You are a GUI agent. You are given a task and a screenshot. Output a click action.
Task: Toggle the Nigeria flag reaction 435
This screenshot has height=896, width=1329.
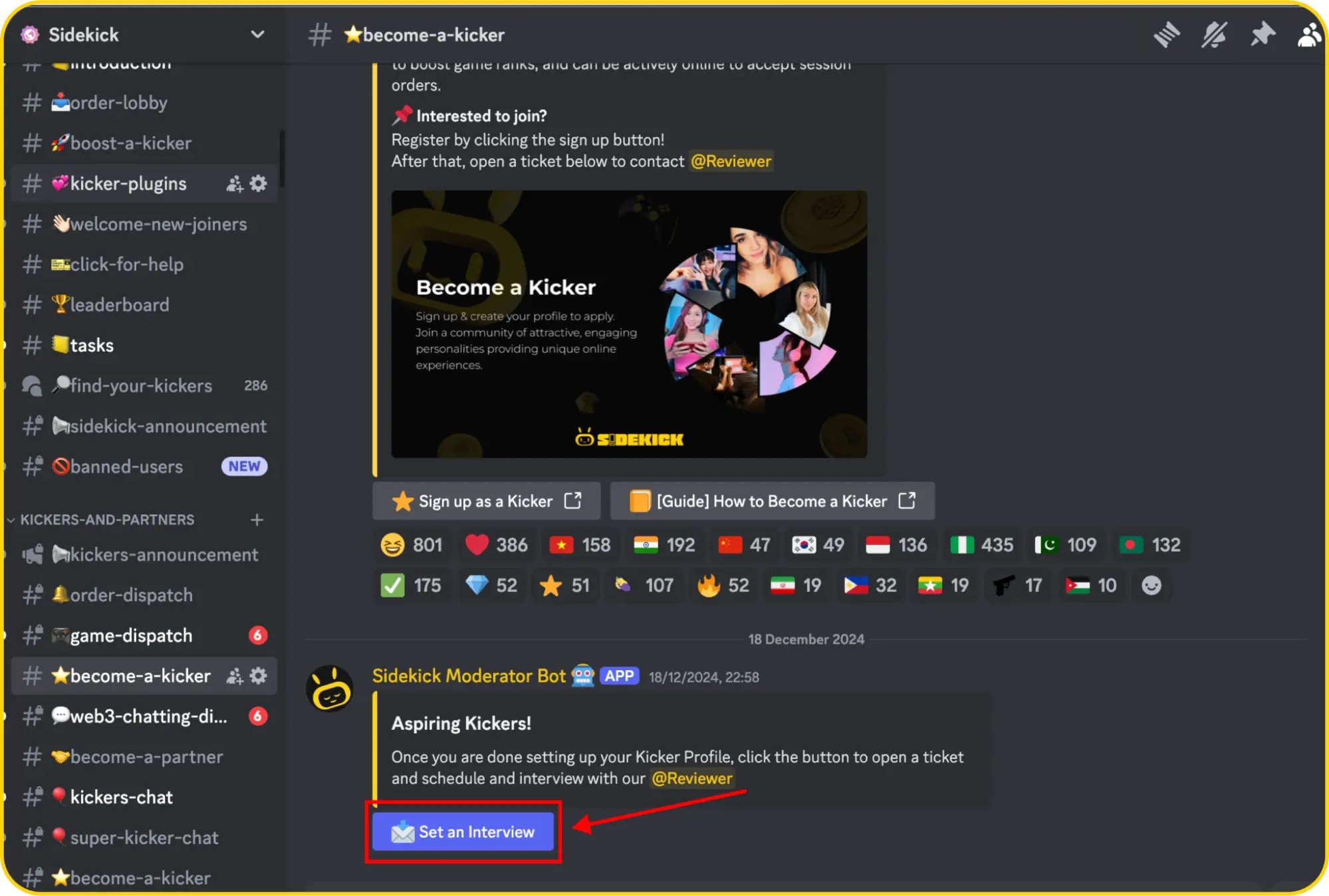(981, 545)
